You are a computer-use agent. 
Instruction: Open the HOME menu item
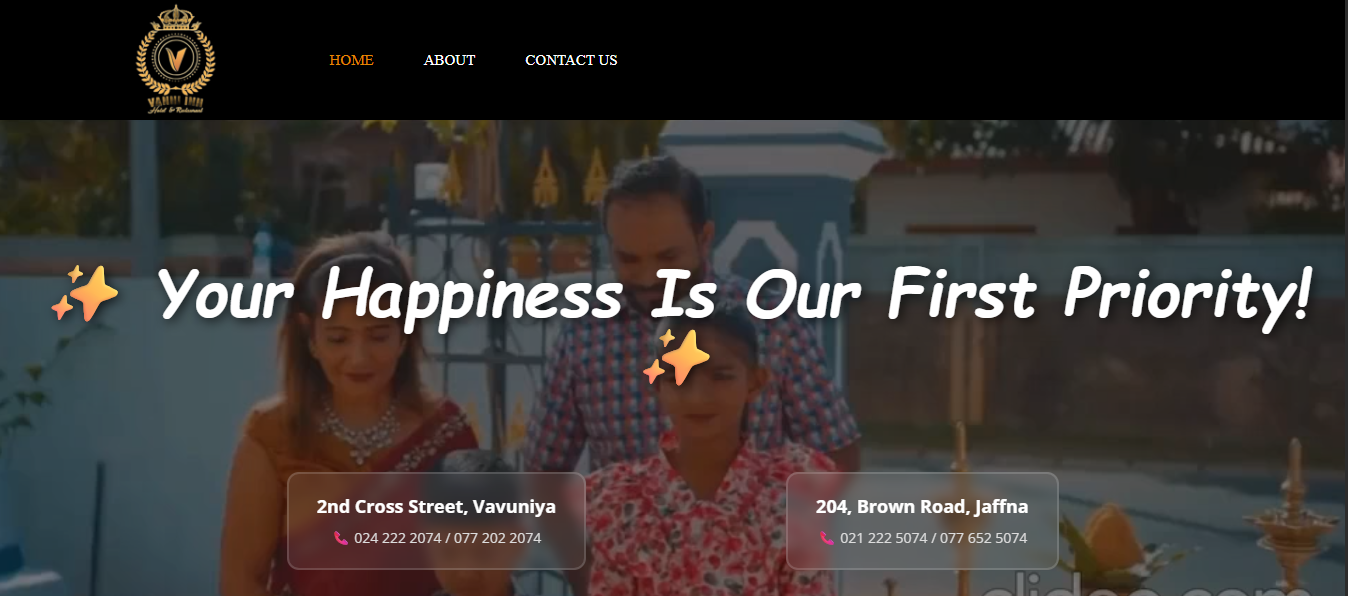[x=351, y=60]
